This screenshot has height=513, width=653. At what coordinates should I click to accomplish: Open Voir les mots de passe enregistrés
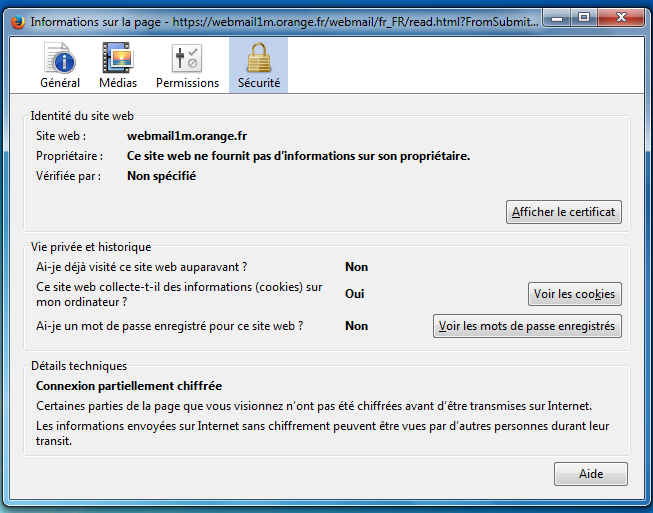[x=527, y=326]
